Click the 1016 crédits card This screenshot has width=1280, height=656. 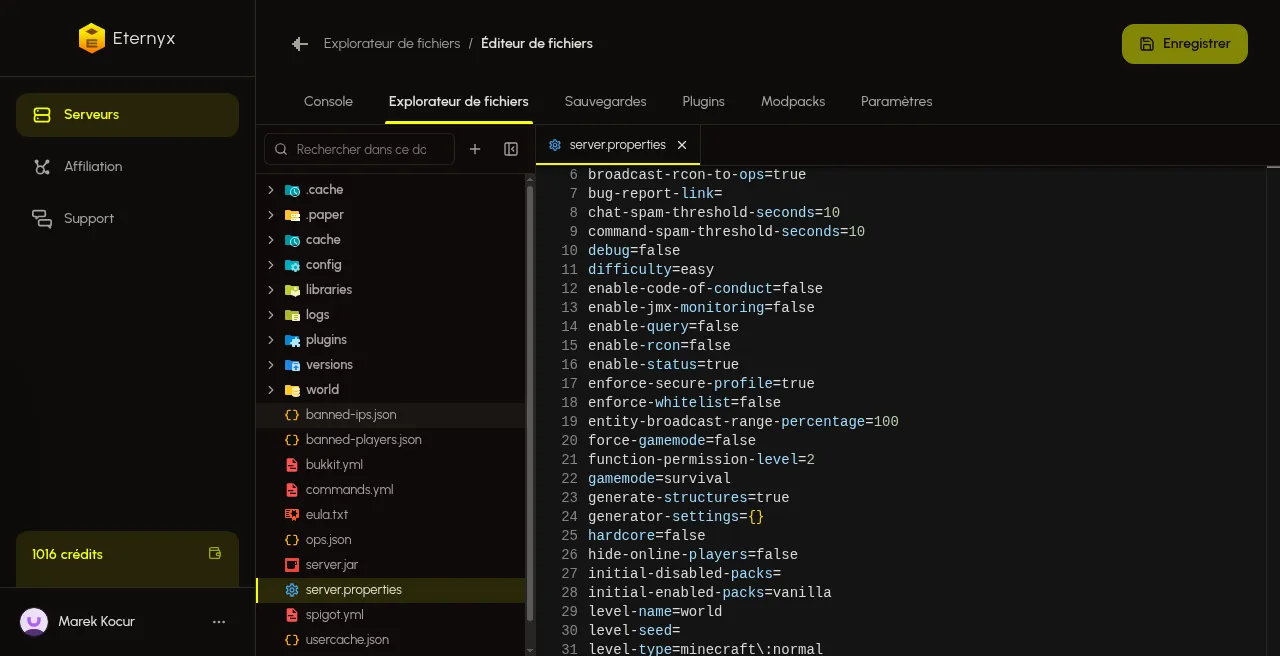point(127,558)
